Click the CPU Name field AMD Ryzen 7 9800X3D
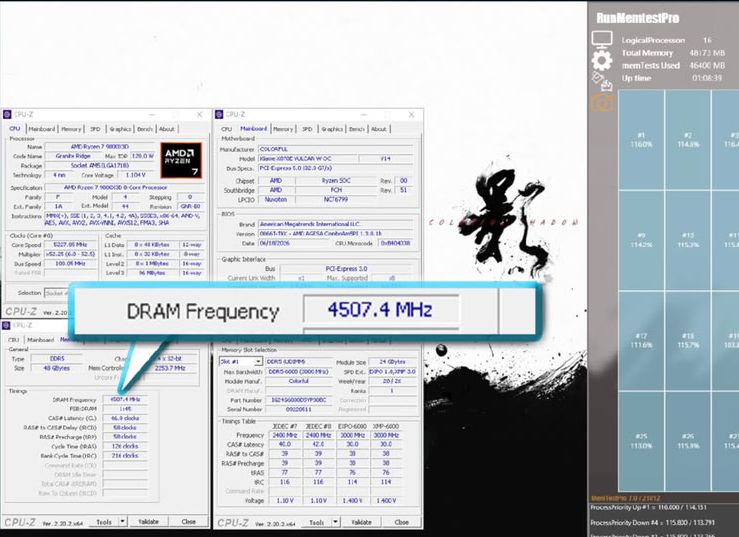Viewport: 739px width, 537px height. click(99, 147)
